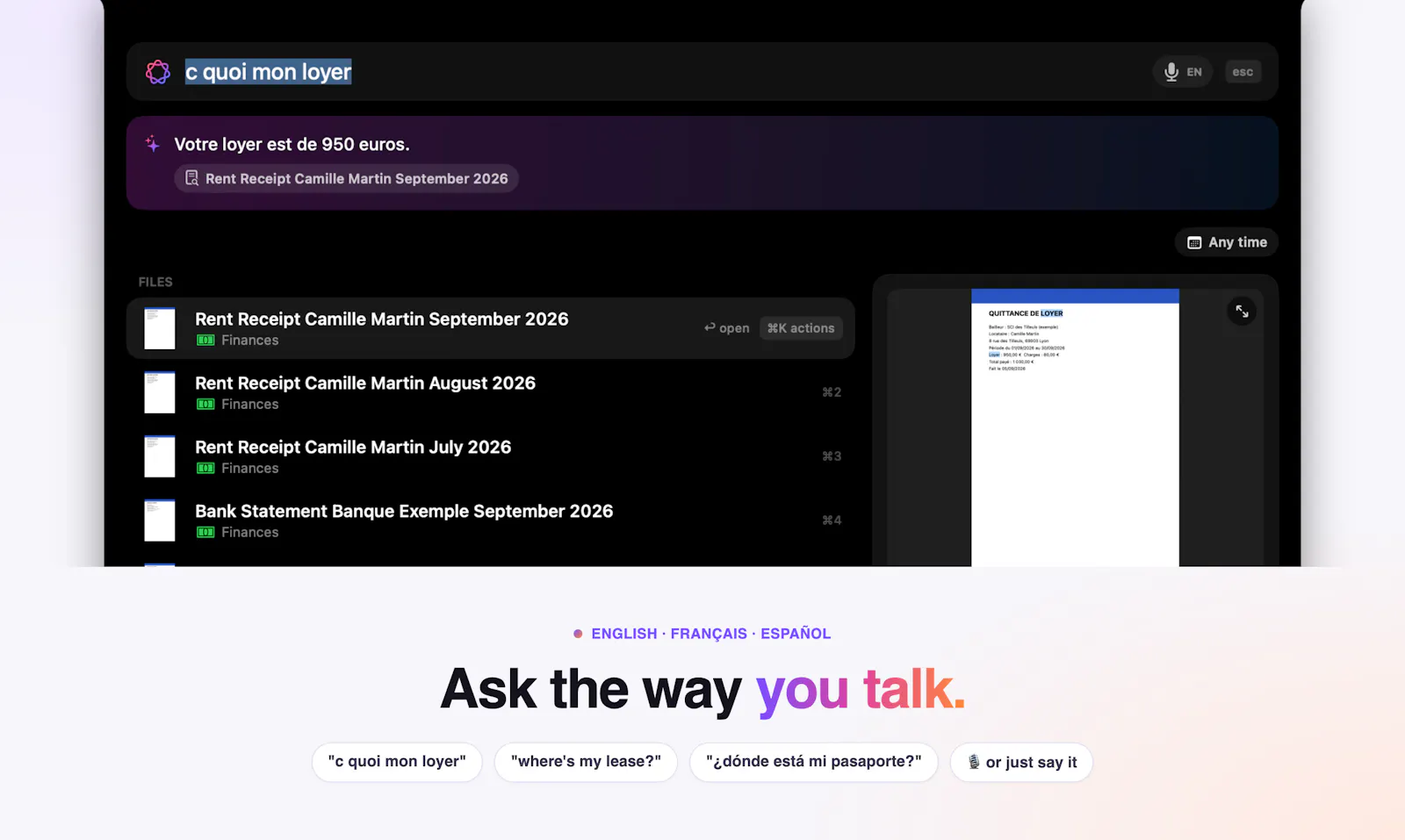Click the 'Votre loyer est de 950 euros.' answer
The width and height of the screenshot is (1405, 840).
tap(292, 144)
